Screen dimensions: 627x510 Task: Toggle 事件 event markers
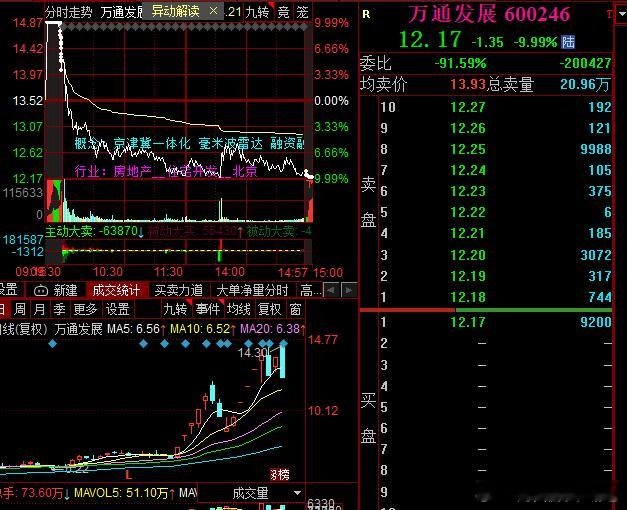pyautogui.click(x=208, y=309)
